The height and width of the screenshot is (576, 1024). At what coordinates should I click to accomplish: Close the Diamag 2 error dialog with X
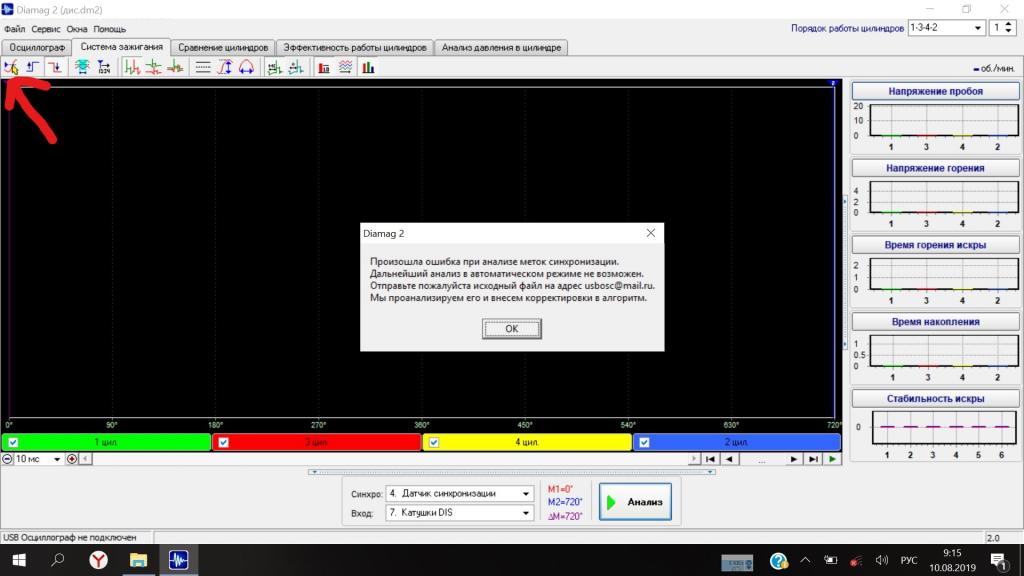click(650, 233)
